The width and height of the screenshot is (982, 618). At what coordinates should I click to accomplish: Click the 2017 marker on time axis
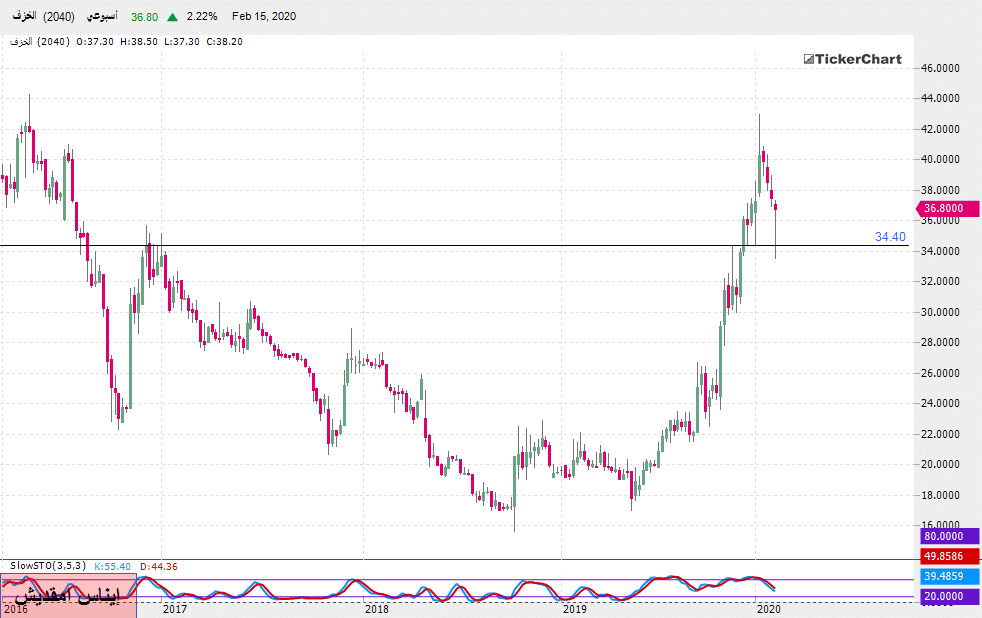coord(175,608)
